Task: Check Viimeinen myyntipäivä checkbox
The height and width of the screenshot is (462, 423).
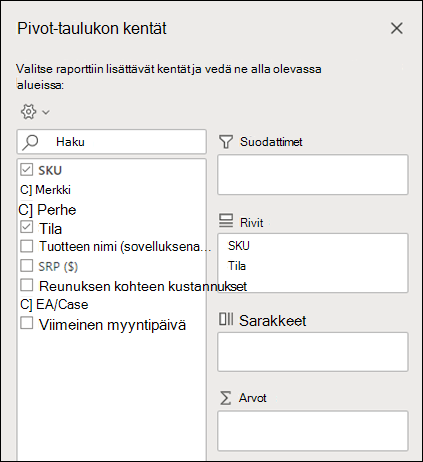Action: click(26, 323)
